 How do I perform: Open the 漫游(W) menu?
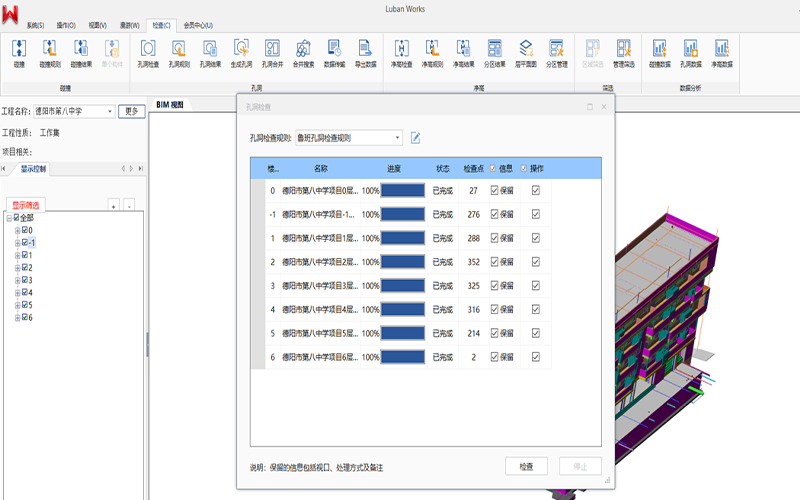[130, 25]
